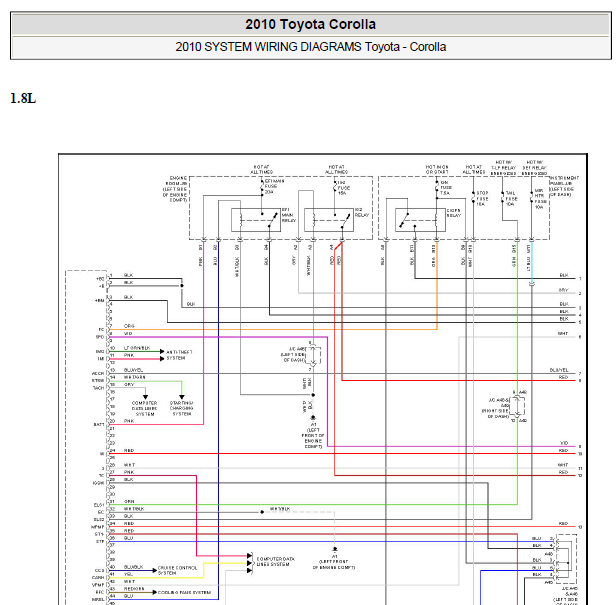Screen dimensions: 616x605
Task: Click the 'PNK' wire label at pin 20
Action: 129,421
